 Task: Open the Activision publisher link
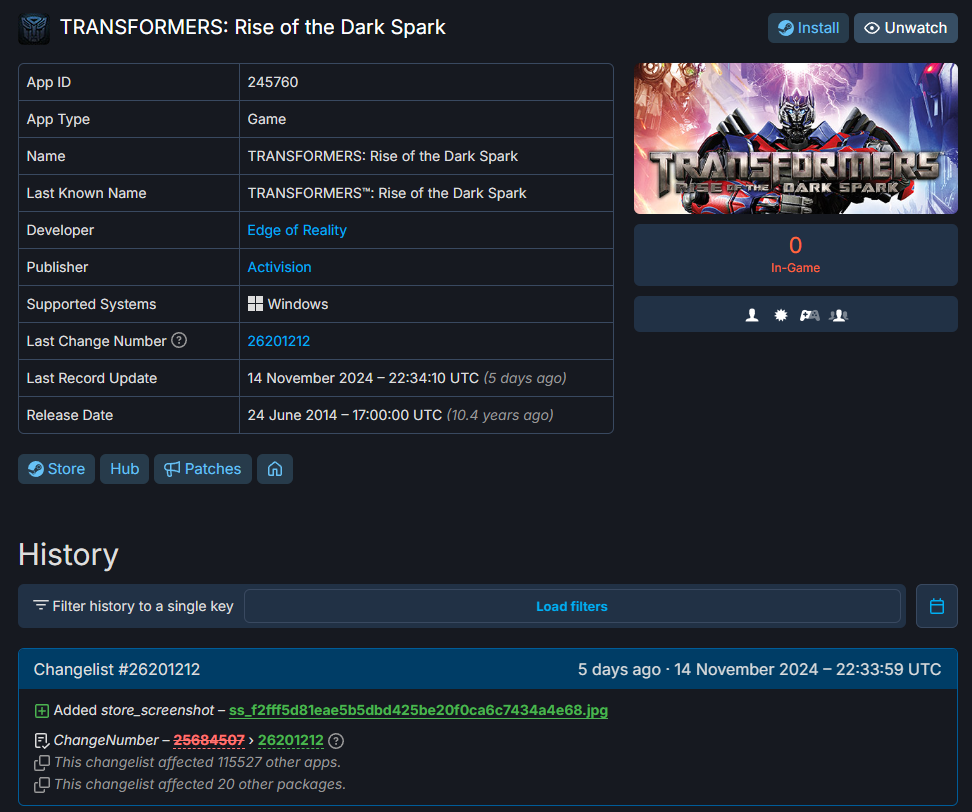(280, 267)
